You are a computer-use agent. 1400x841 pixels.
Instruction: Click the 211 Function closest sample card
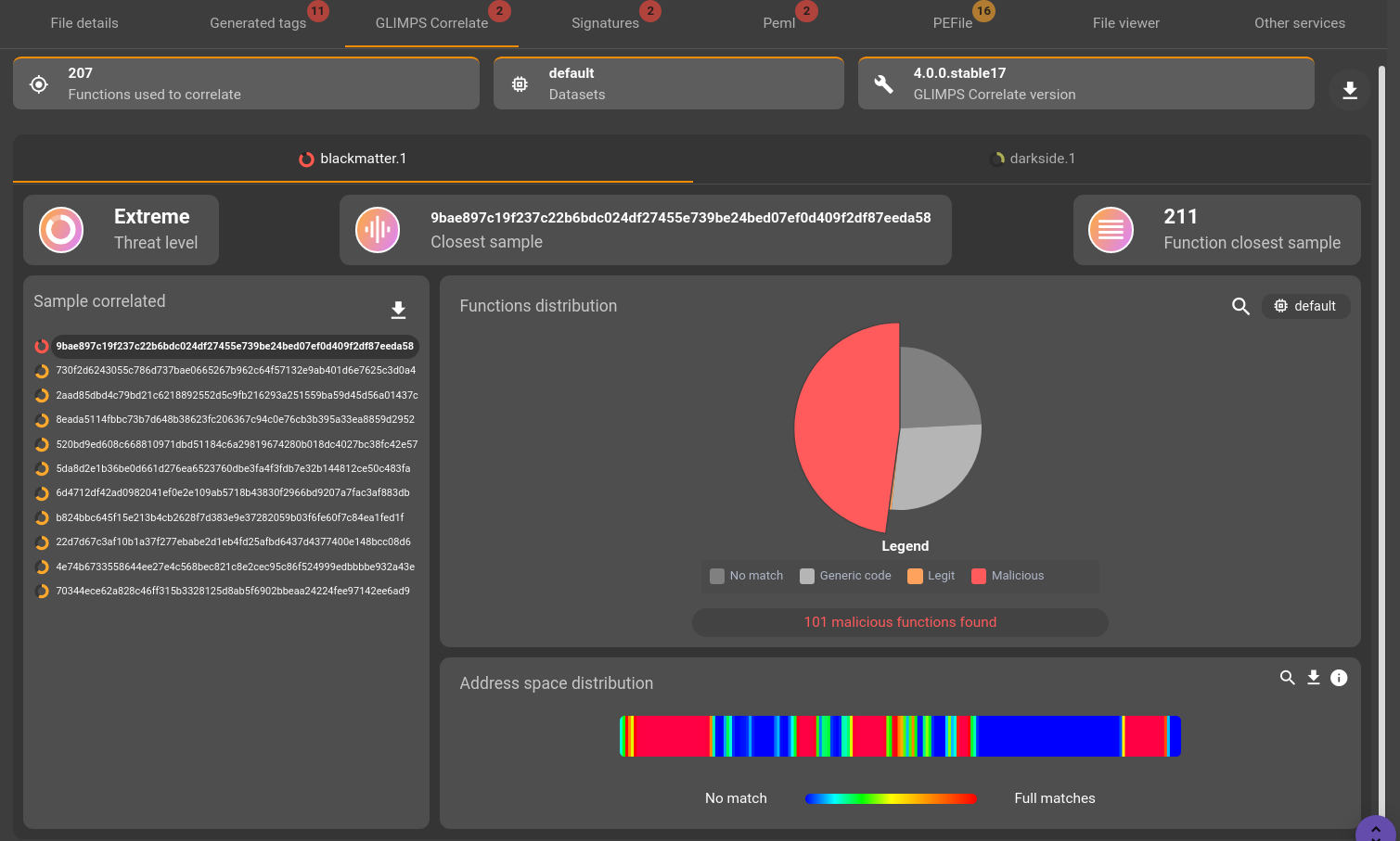click(1217, 230)
